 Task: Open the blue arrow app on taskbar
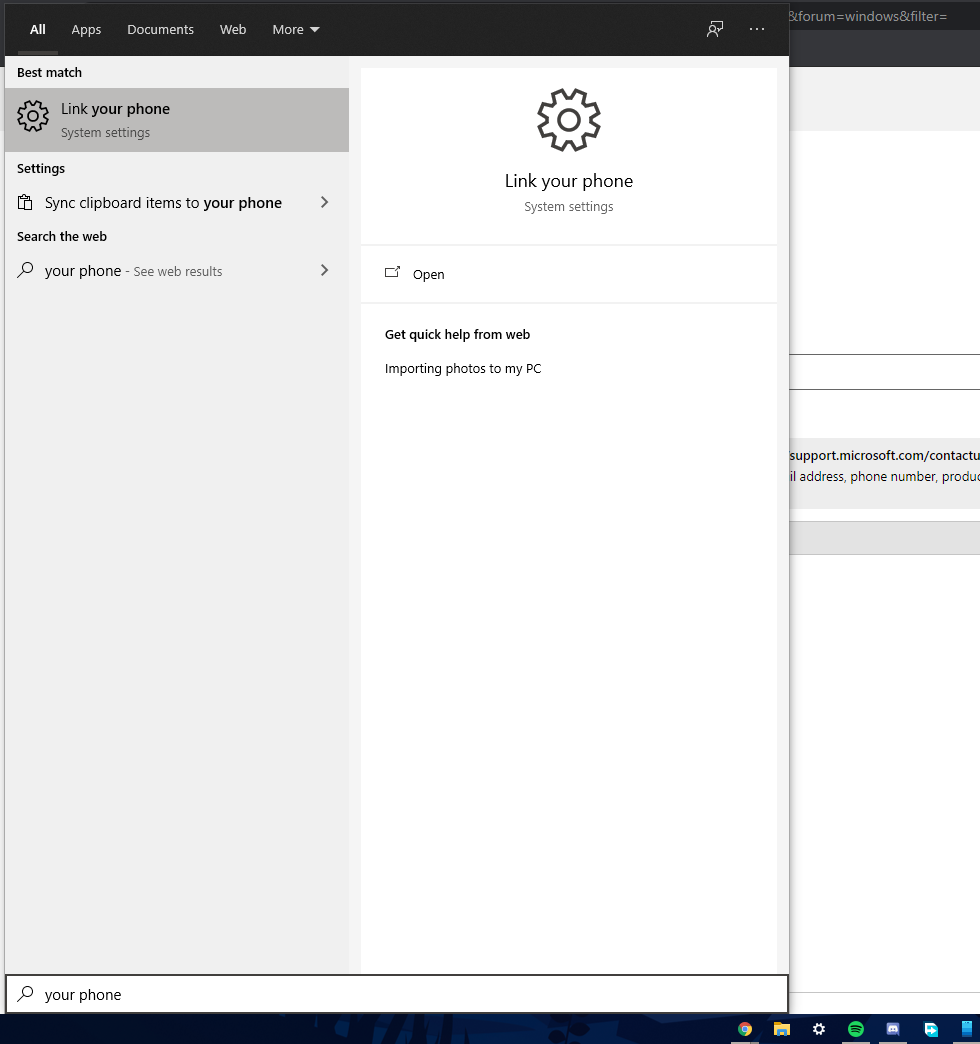coord(931,1029)
